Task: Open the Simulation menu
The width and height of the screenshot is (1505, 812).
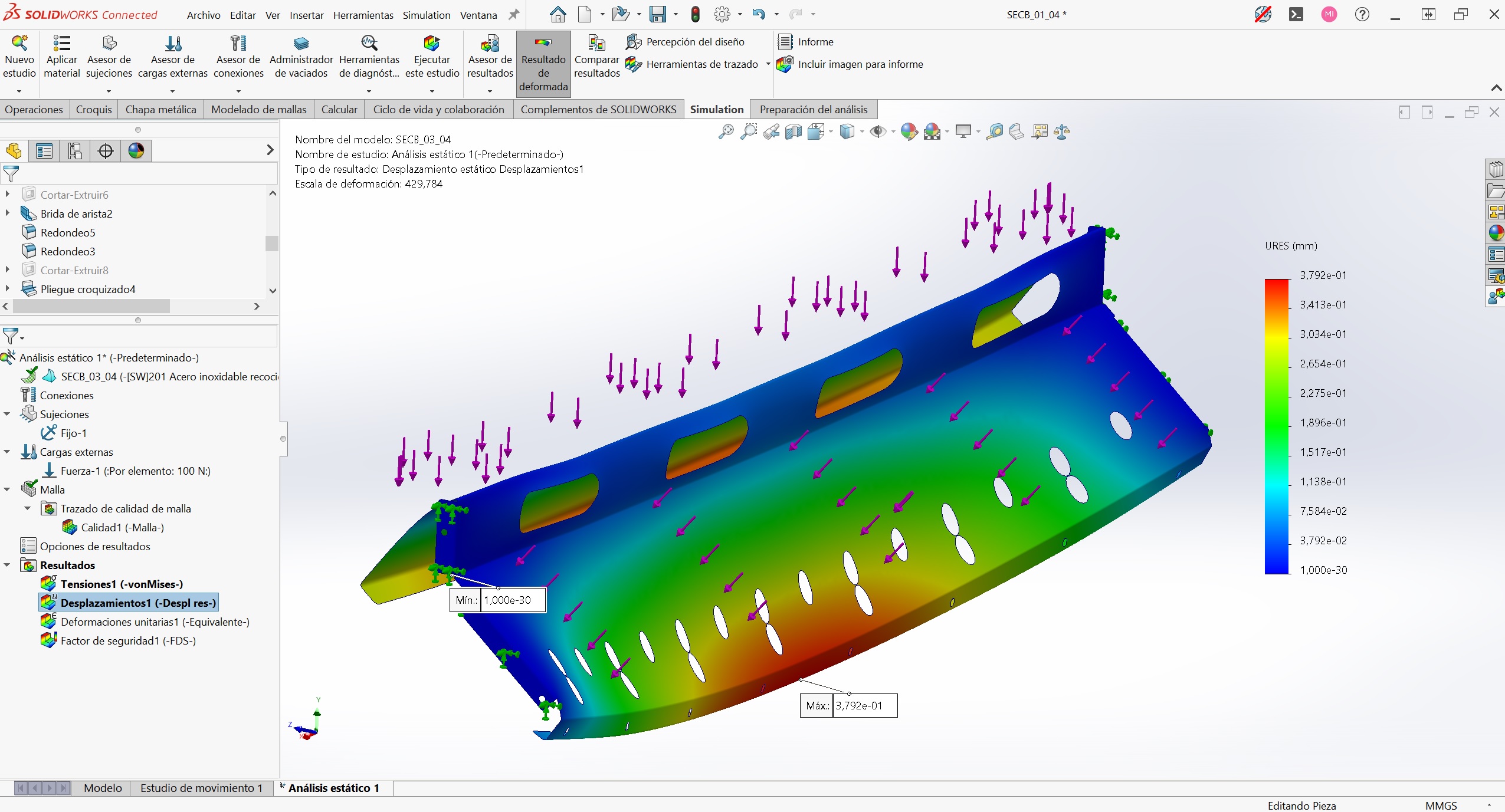Action: point(427,15)
